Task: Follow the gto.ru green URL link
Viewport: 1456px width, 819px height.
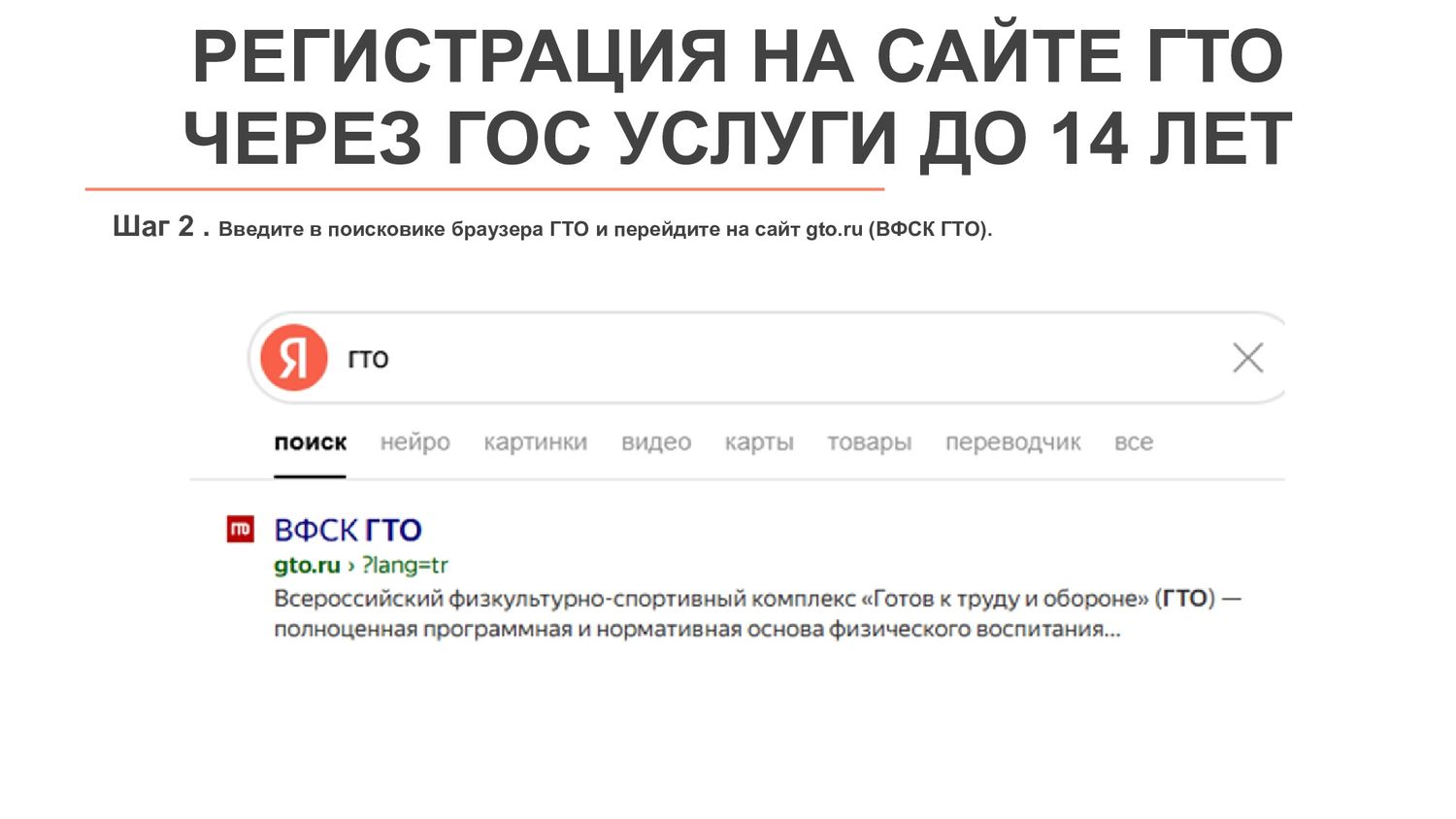Action: click(307, 565)
